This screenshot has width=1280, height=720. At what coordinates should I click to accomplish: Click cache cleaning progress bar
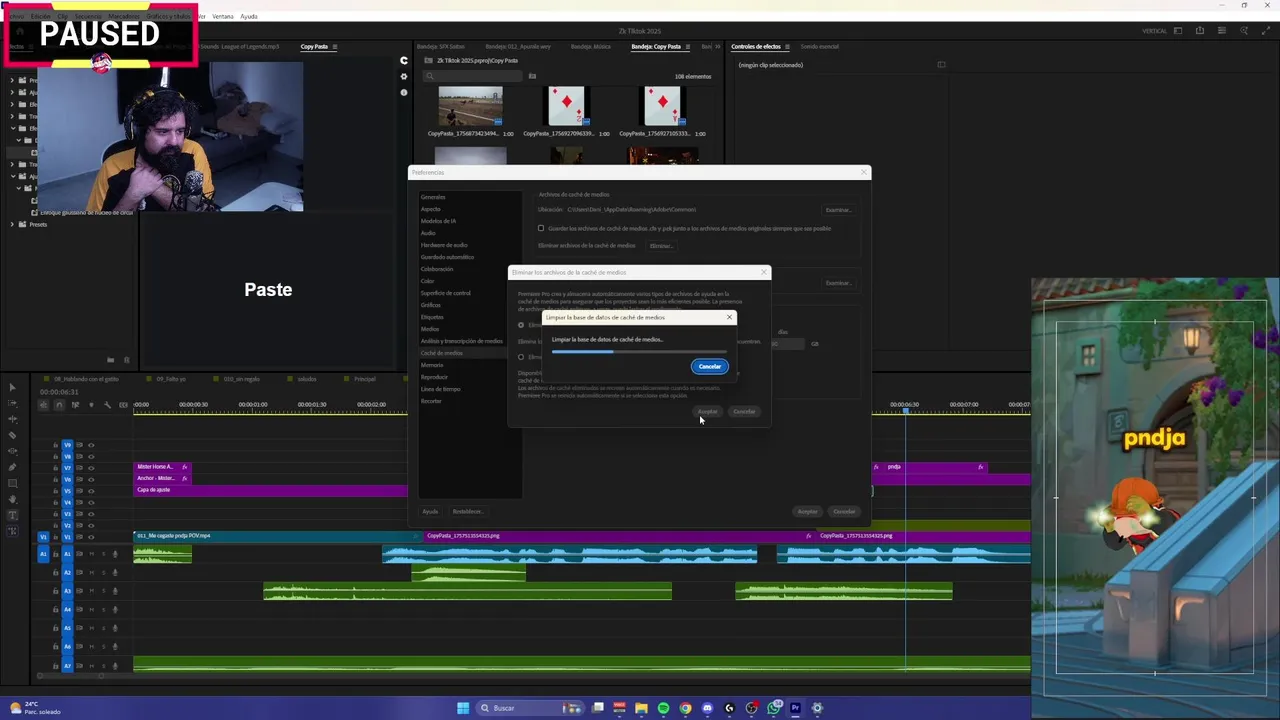point(638,351)
